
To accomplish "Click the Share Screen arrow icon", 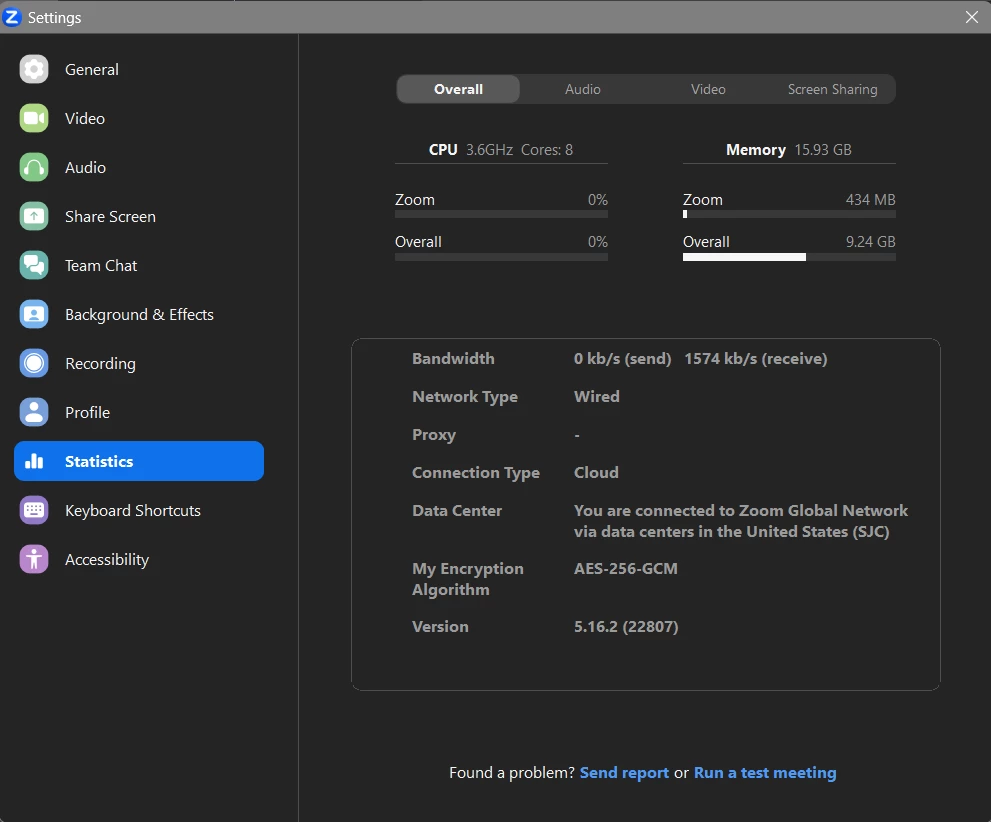I will [33, 216].
